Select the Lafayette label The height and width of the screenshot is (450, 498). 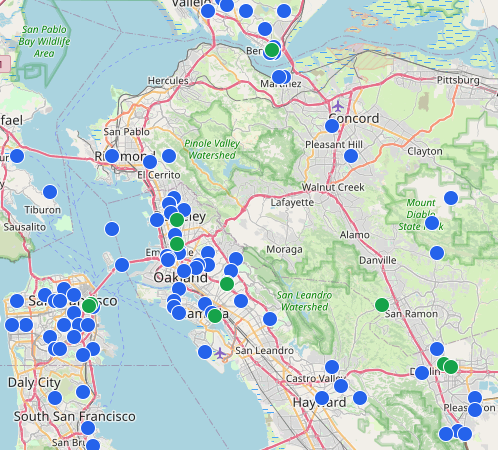click(292, 203)
